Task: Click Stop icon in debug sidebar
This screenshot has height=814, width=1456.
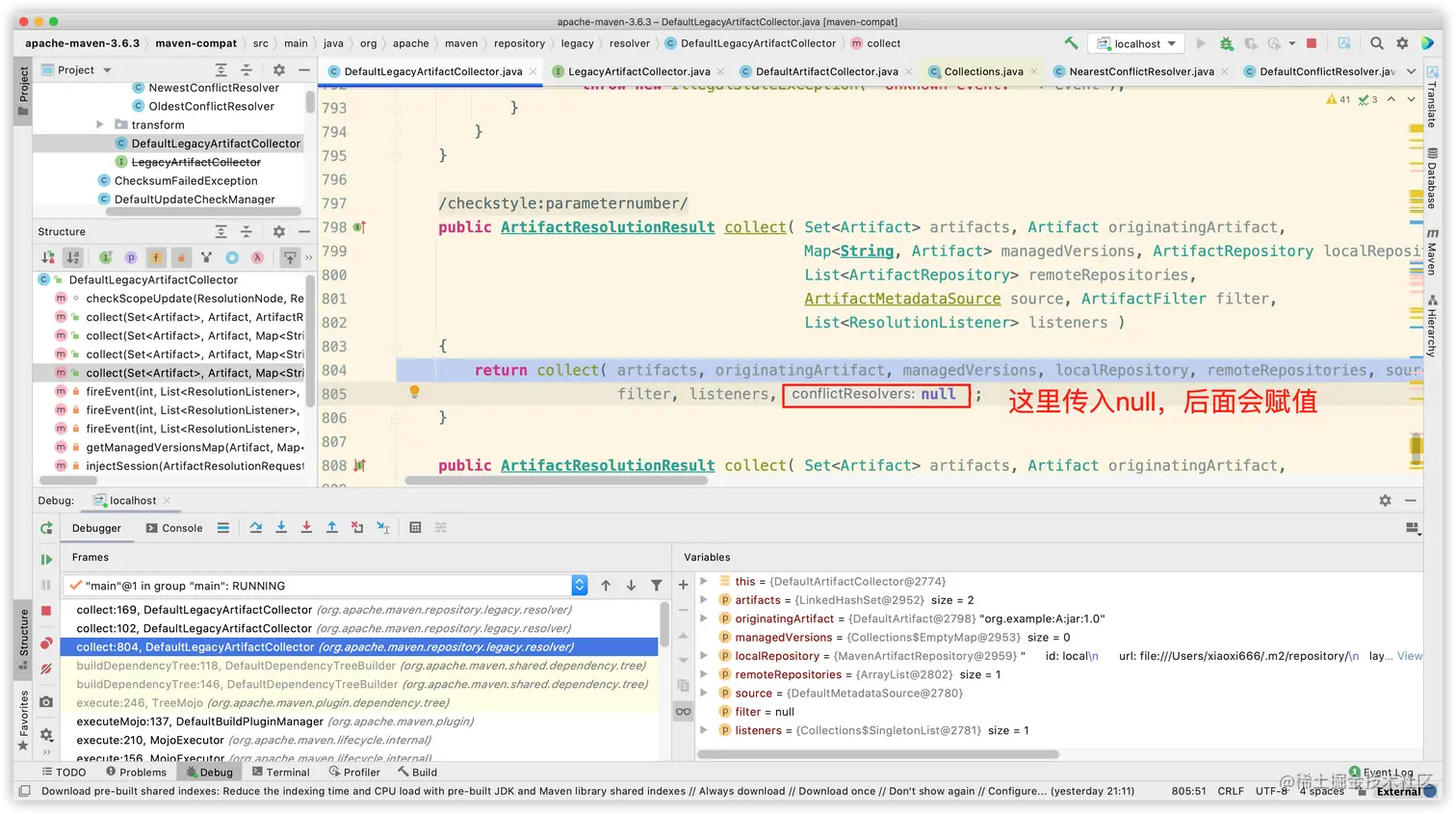Action: tap(46, 611)
